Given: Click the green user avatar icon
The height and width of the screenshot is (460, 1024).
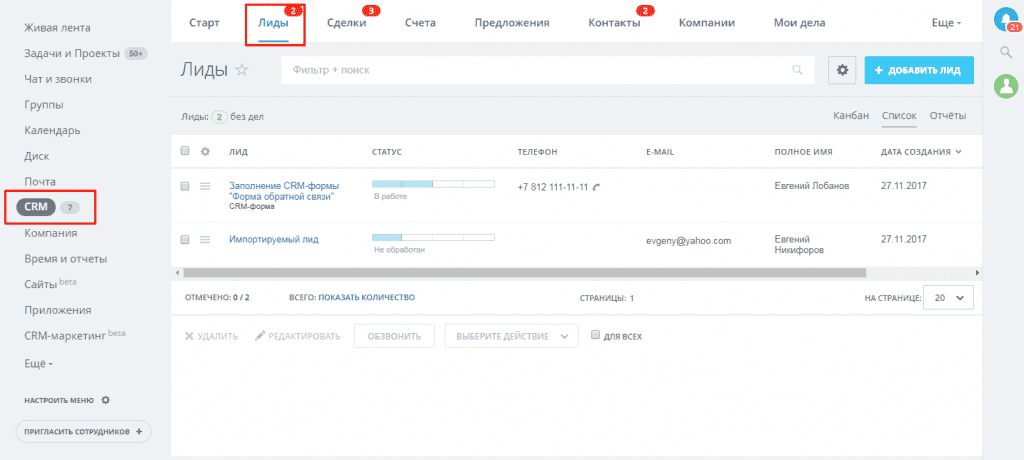Looking at the screenshot, I should (1005, 87).
